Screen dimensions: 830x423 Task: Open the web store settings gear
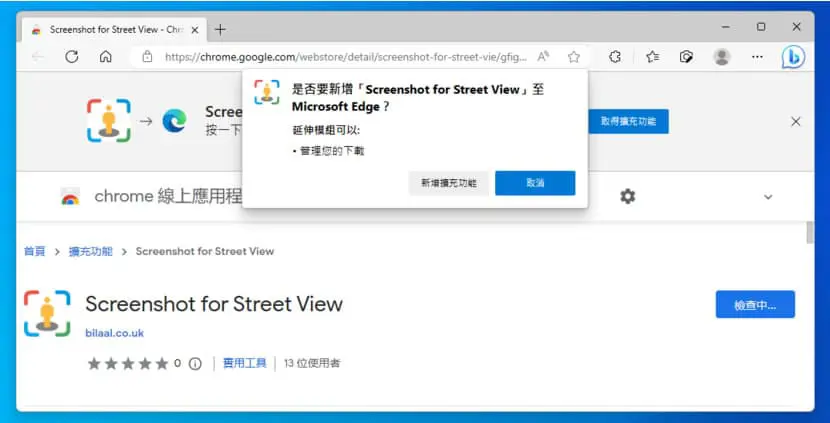click(627, 196)
